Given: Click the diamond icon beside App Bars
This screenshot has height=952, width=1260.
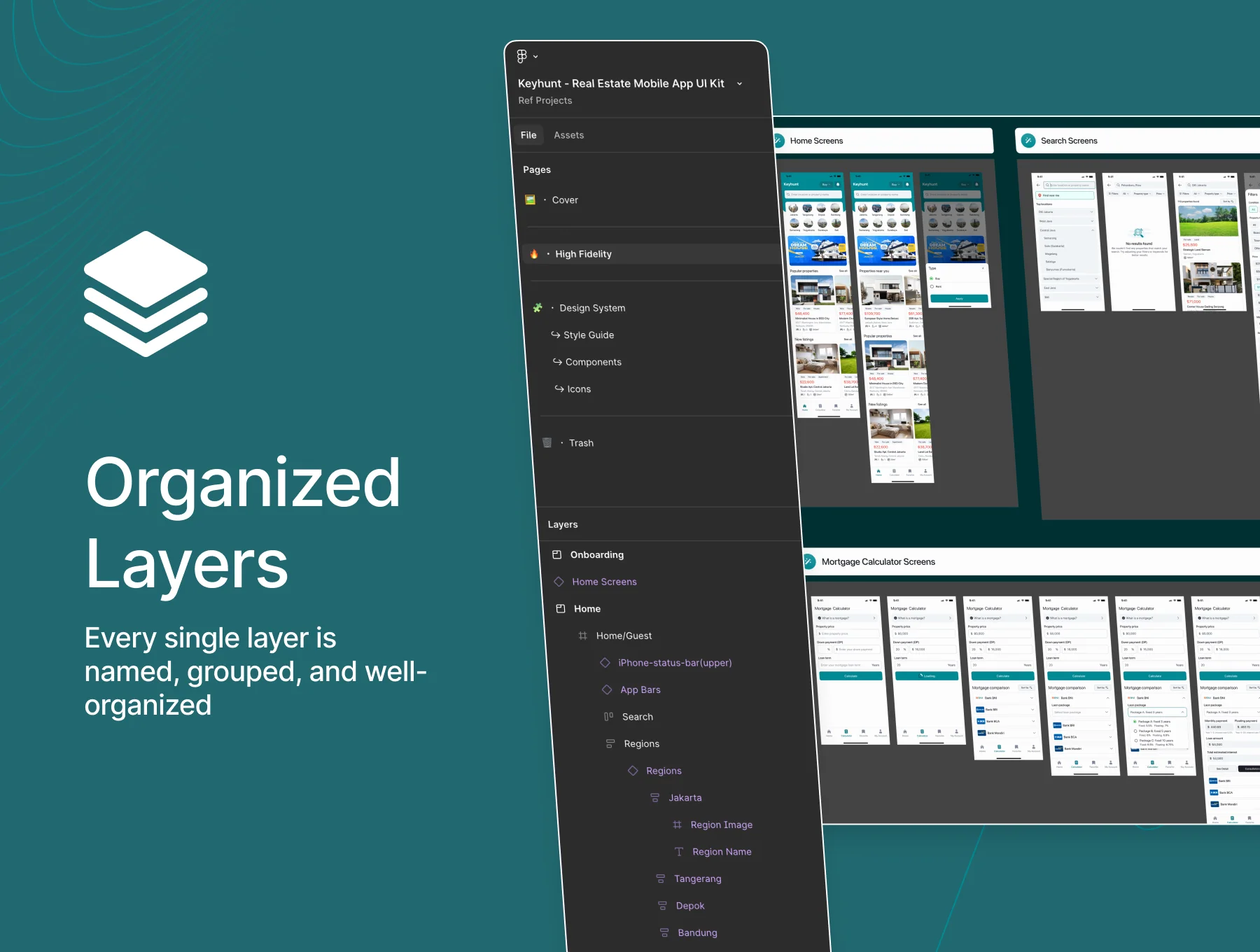Looking at the screenshot, I should pos(607,689).
